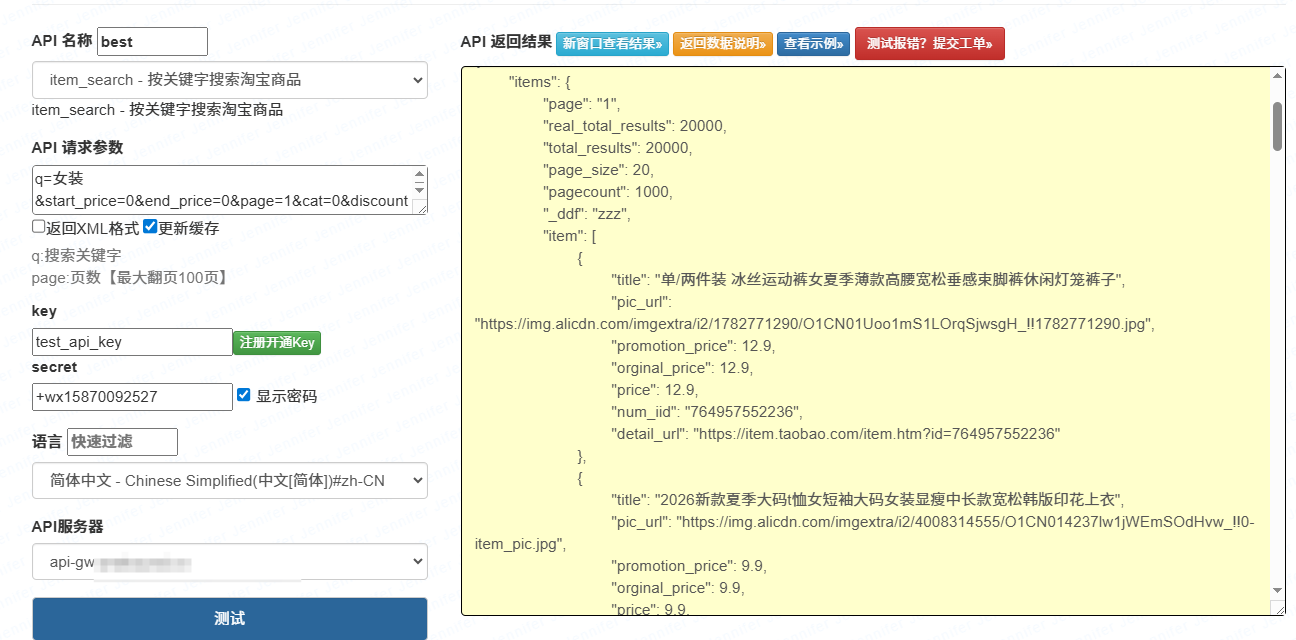This screenshot has width=1296, height=640.
Task: Click the "total_results": 20000 line
Action: (x=617, y=148)
